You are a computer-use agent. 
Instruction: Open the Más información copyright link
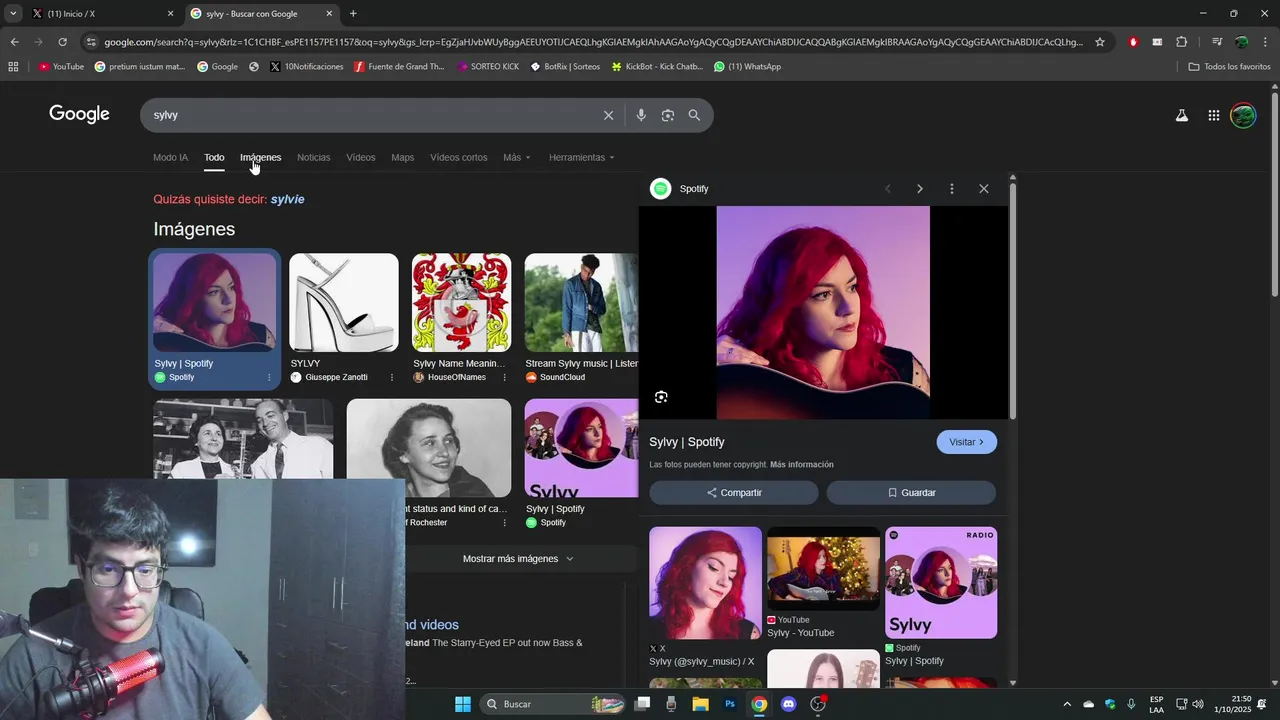coord(802,465)
